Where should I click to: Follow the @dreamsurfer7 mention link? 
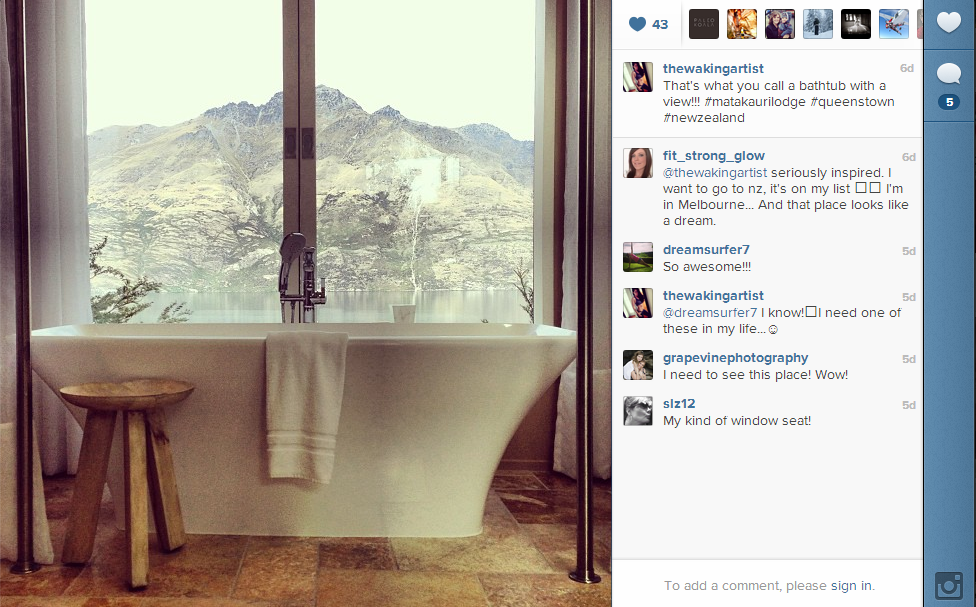710,313
